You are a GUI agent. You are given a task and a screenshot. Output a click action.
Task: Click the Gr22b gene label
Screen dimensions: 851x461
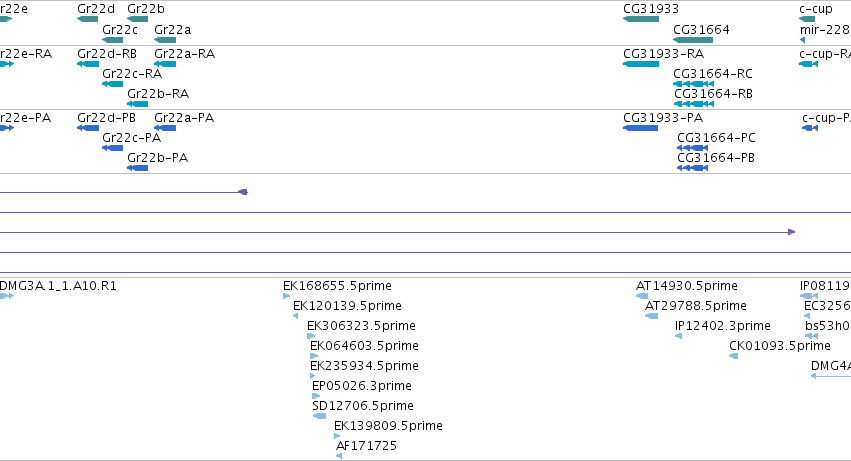coord(146,9)
